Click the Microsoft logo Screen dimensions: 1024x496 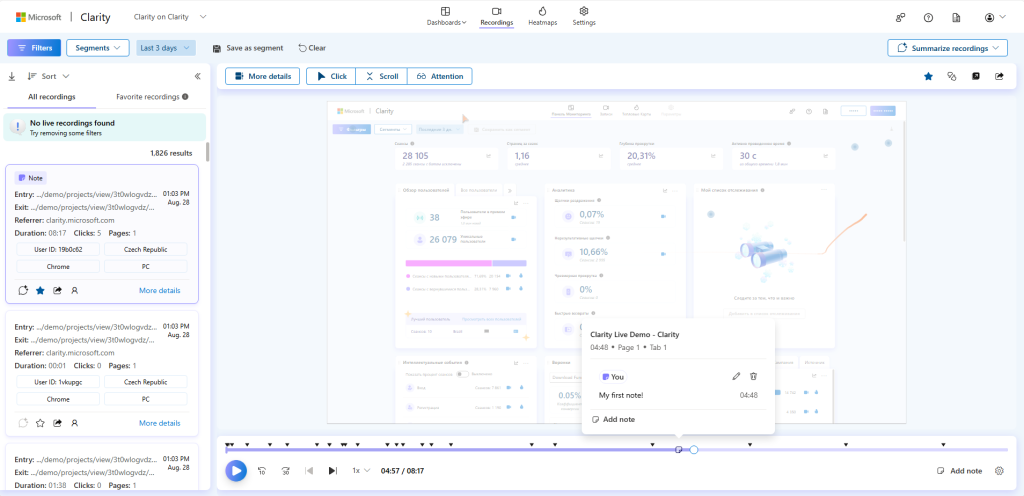39,18
